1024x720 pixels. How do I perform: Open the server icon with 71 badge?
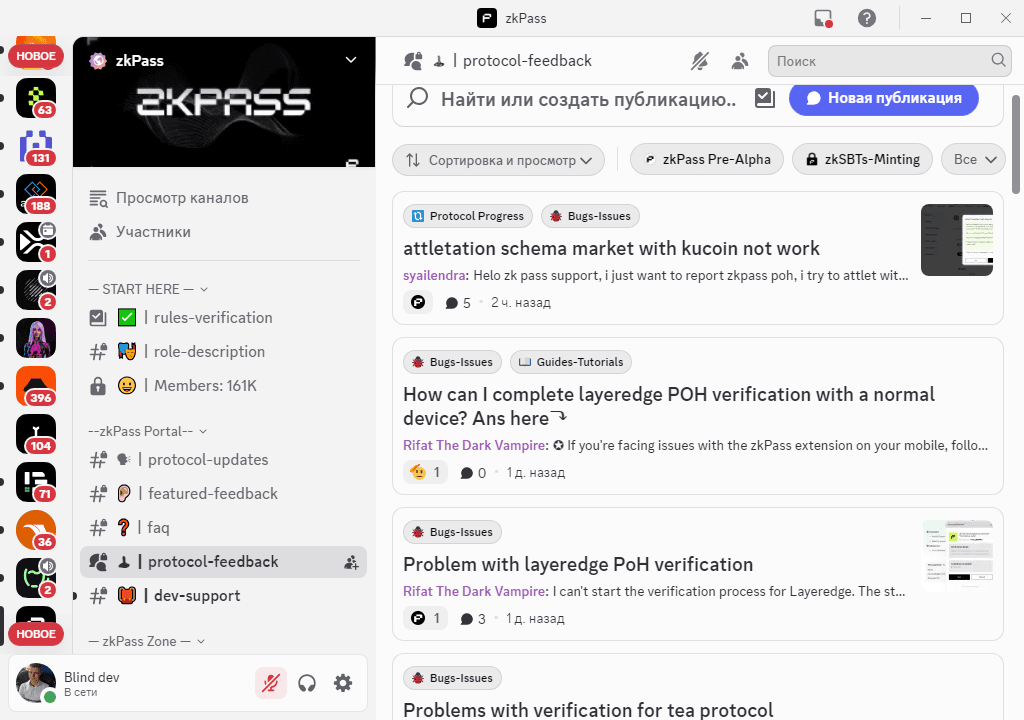(36, 482)
